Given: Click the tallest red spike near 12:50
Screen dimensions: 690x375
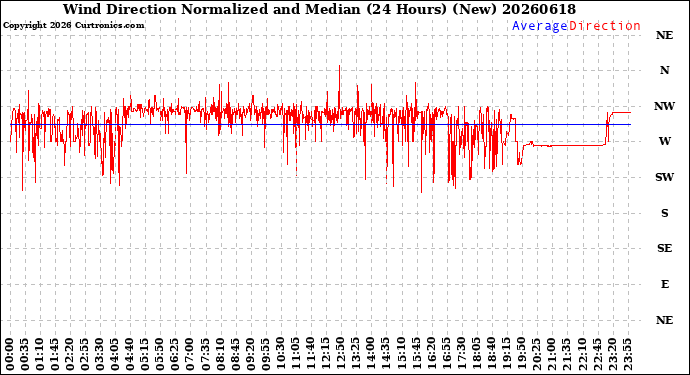Looking at the screenshot, I should point(339,87).
